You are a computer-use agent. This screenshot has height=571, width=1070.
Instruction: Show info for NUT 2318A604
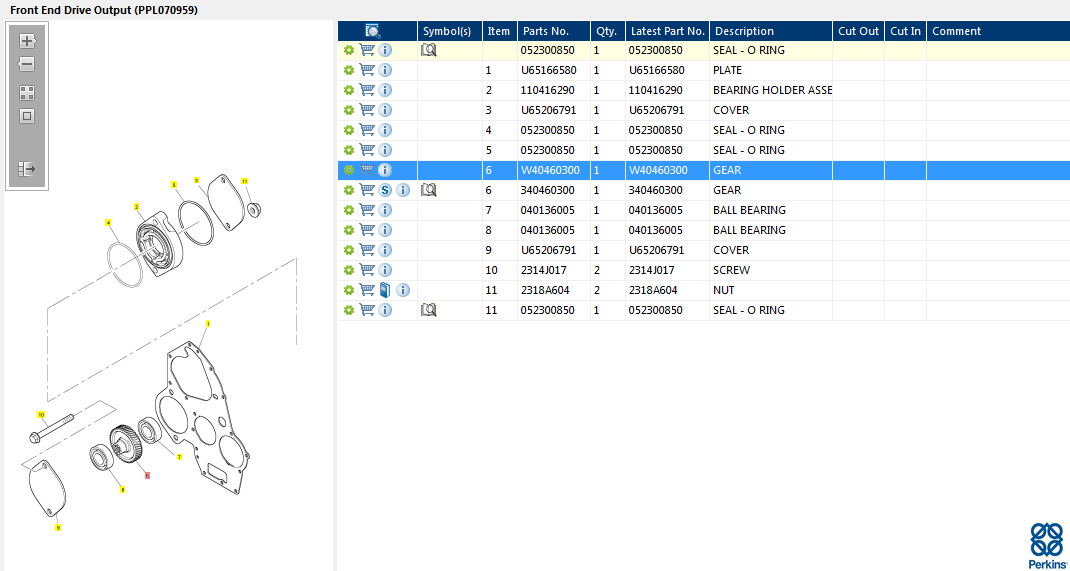tap(403, 290)
